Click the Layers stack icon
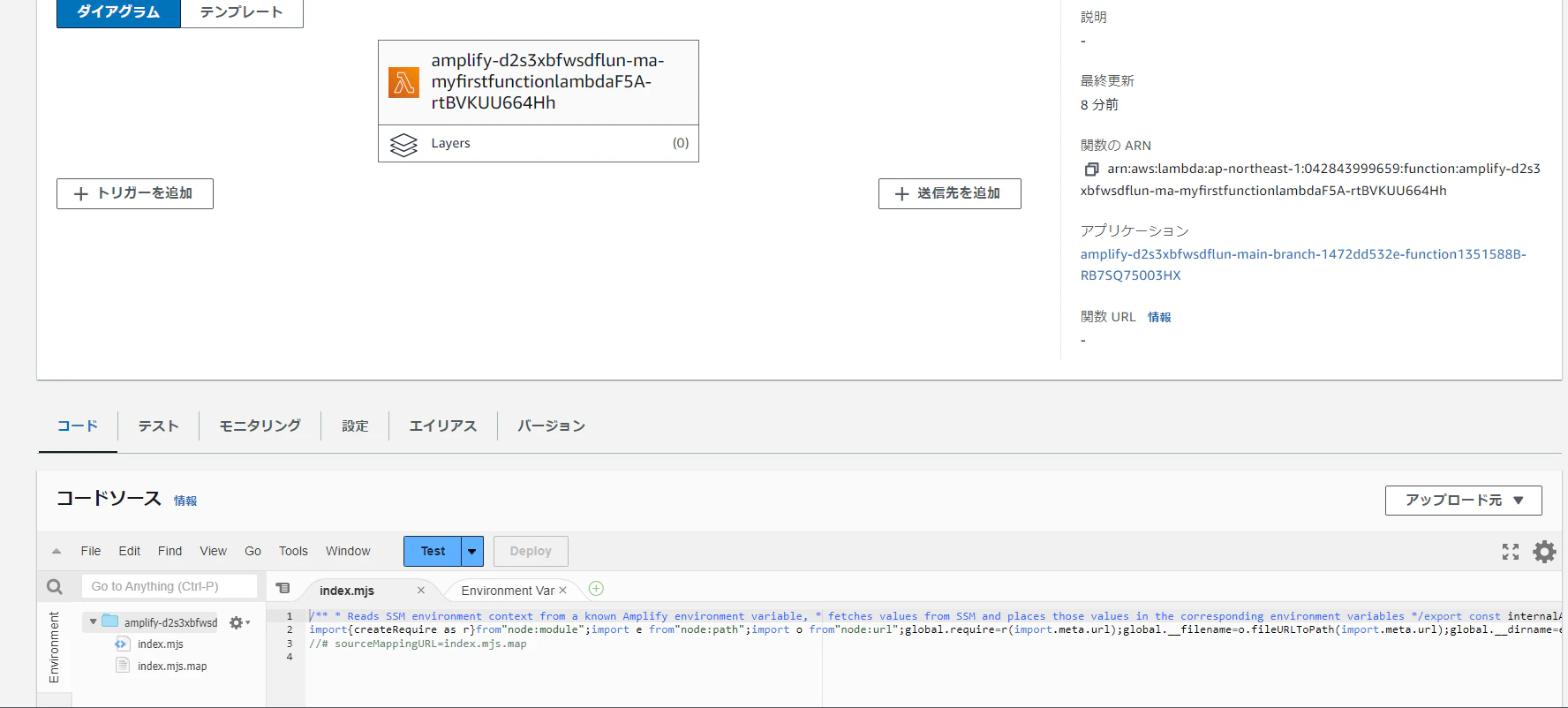 point(403,144)
